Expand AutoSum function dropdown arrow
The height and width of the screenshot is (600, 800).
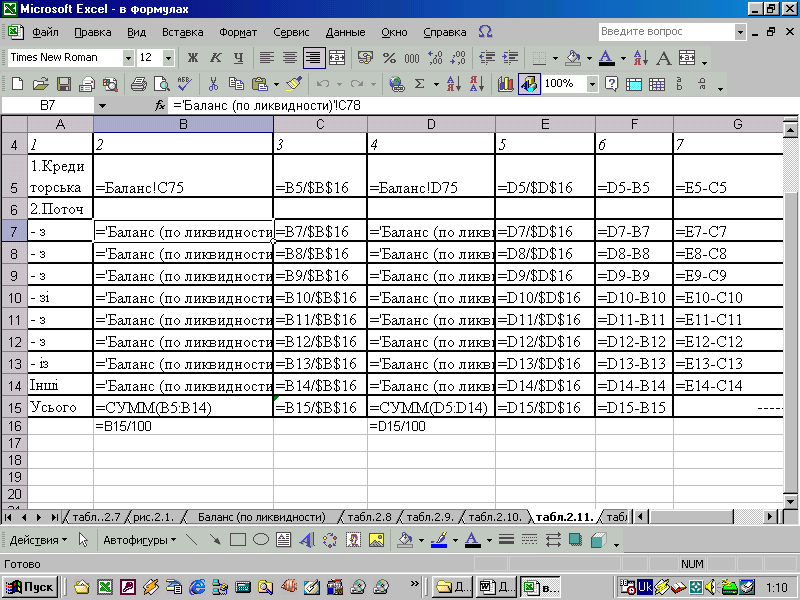point(436,83)
